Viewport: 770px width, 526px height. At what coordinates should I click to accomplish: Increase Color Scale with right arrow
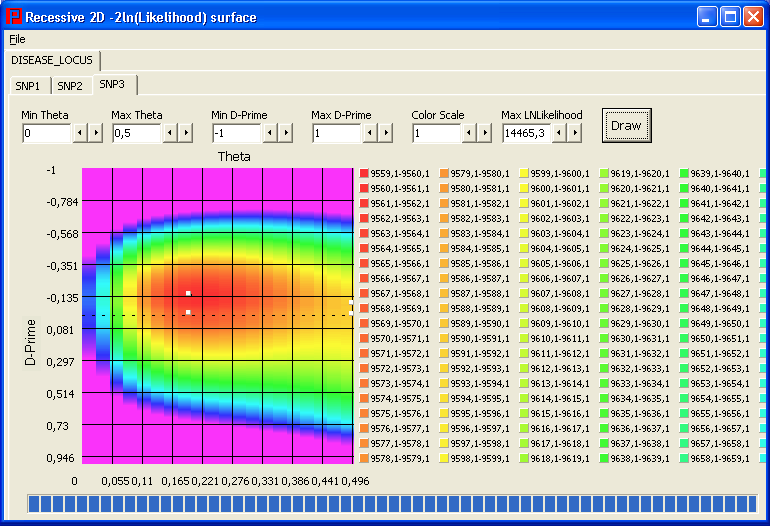pyautogui.click(x=485, y=133)
